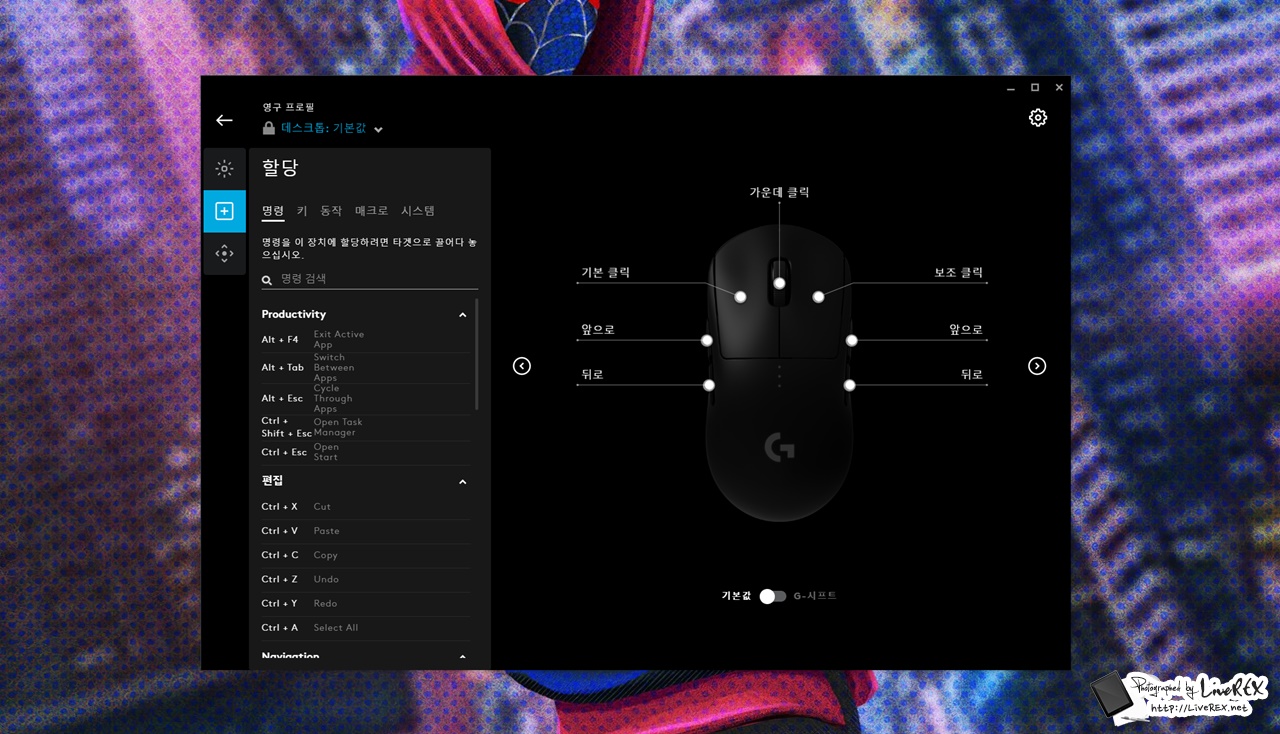The image size is (1280, 734).
Task: Select right-side 뒤로 button marker
Action: coord(849,385)
